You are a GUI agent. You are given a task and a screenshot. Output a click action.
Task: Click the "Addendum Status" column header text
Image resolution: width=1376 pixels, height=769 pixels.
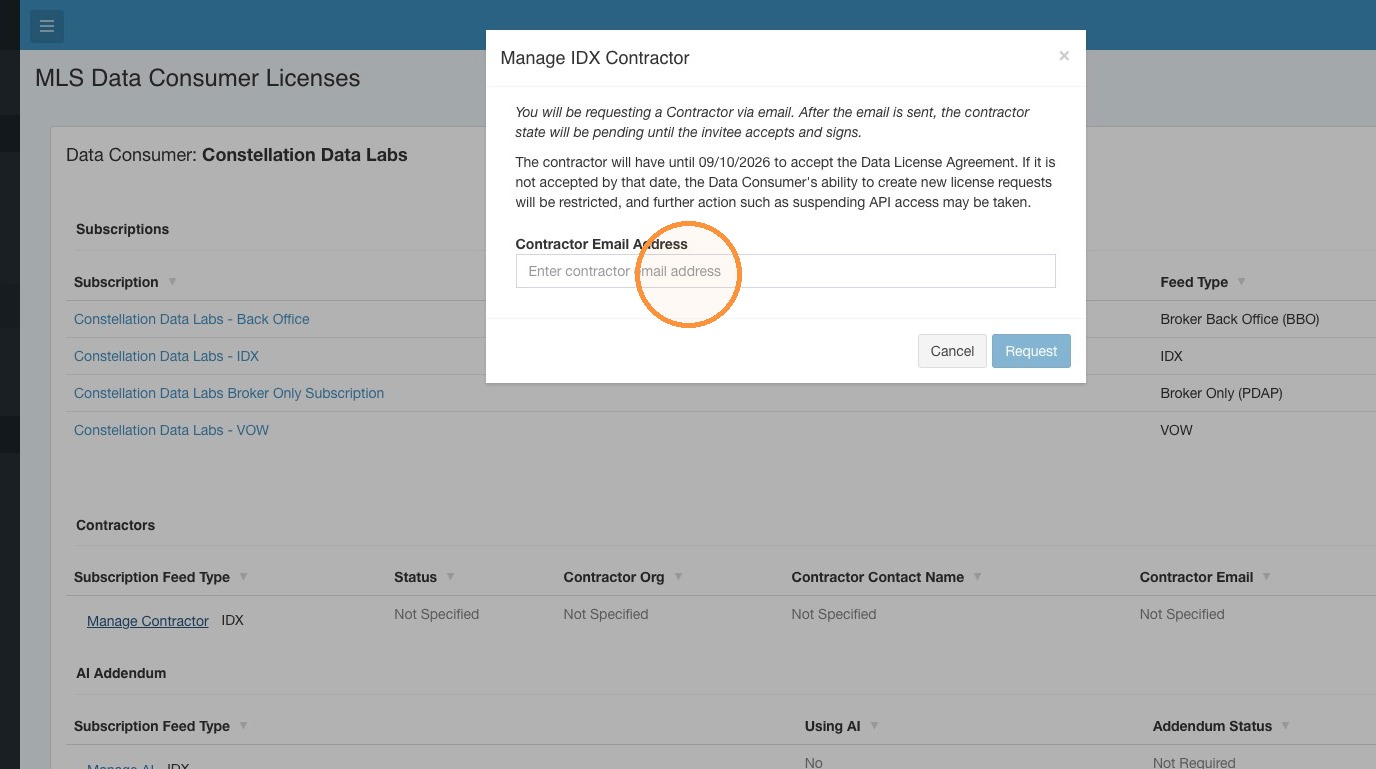(x=1212, y=726)
